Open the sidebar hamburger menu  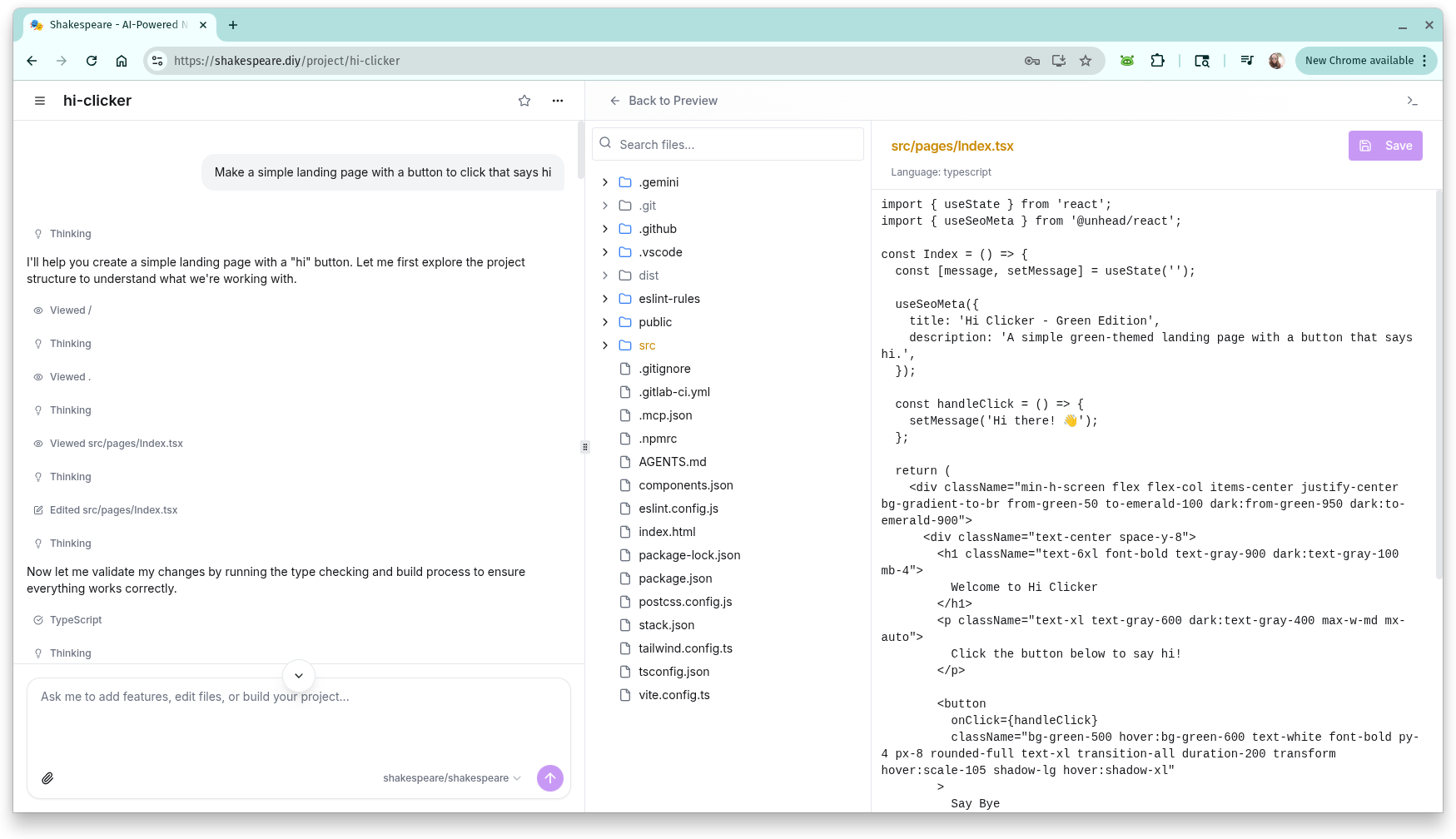click(39, 100)
